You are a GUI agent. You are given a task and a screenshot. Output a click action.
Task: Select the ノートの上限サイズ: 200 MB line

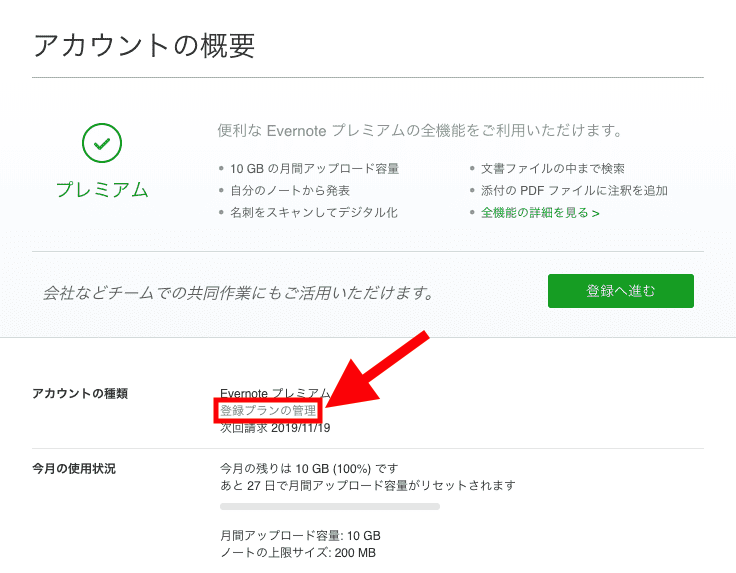tap(297, 553)
